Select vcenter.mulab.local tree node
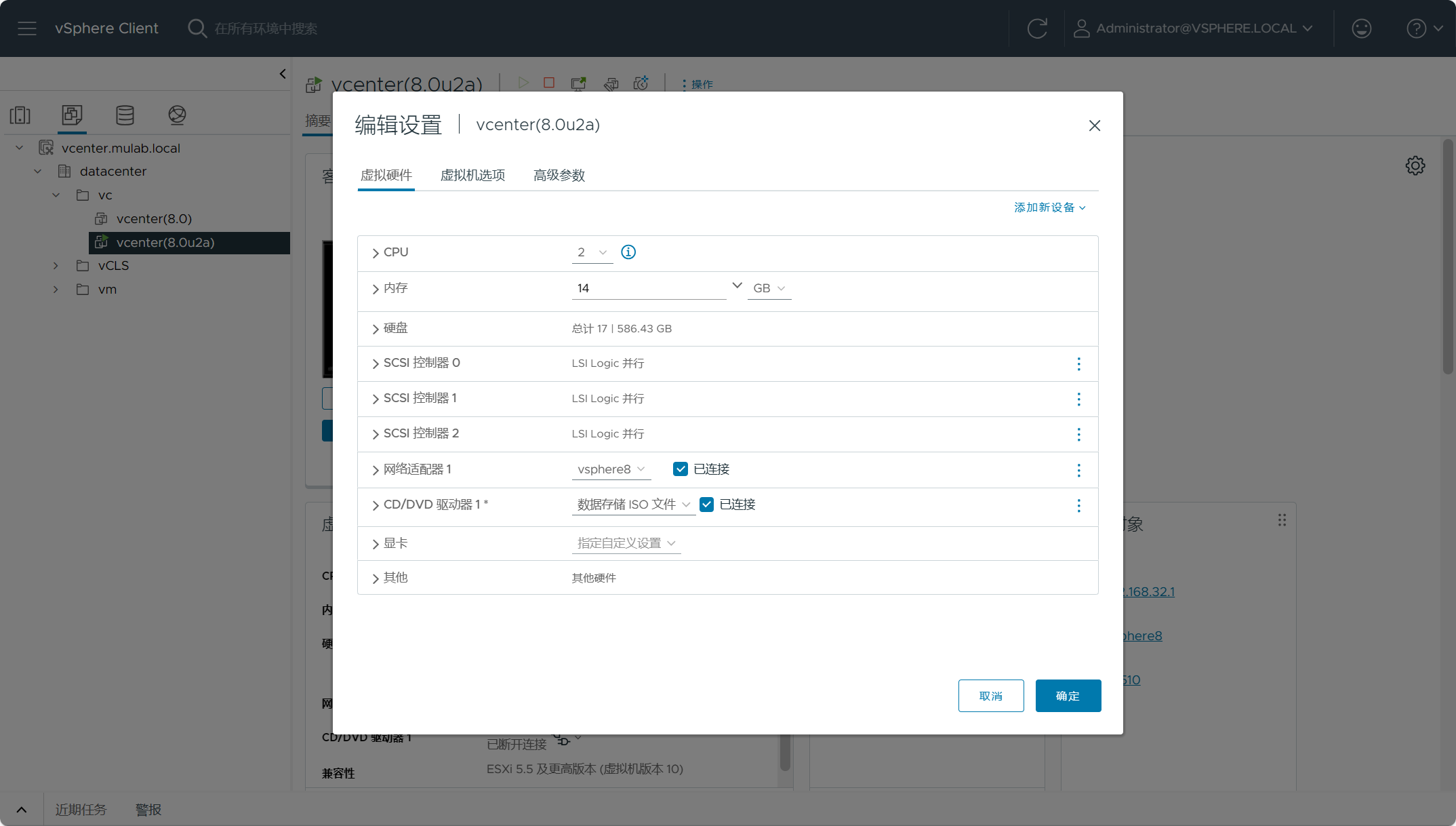Screen dimensions: 1456x826 (x=121, y=149)
